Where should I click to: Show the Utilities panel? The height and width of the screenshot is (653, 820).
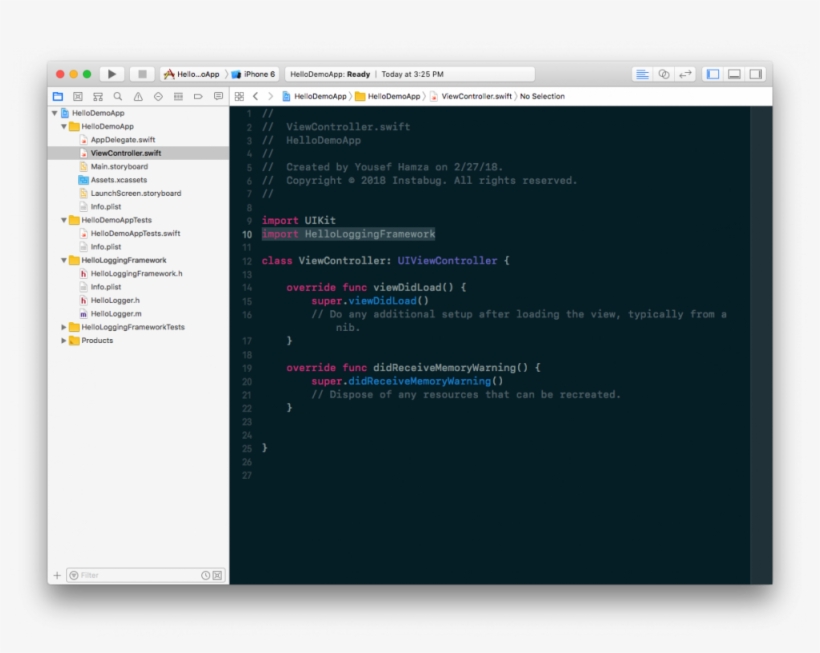tap(758, 74)
